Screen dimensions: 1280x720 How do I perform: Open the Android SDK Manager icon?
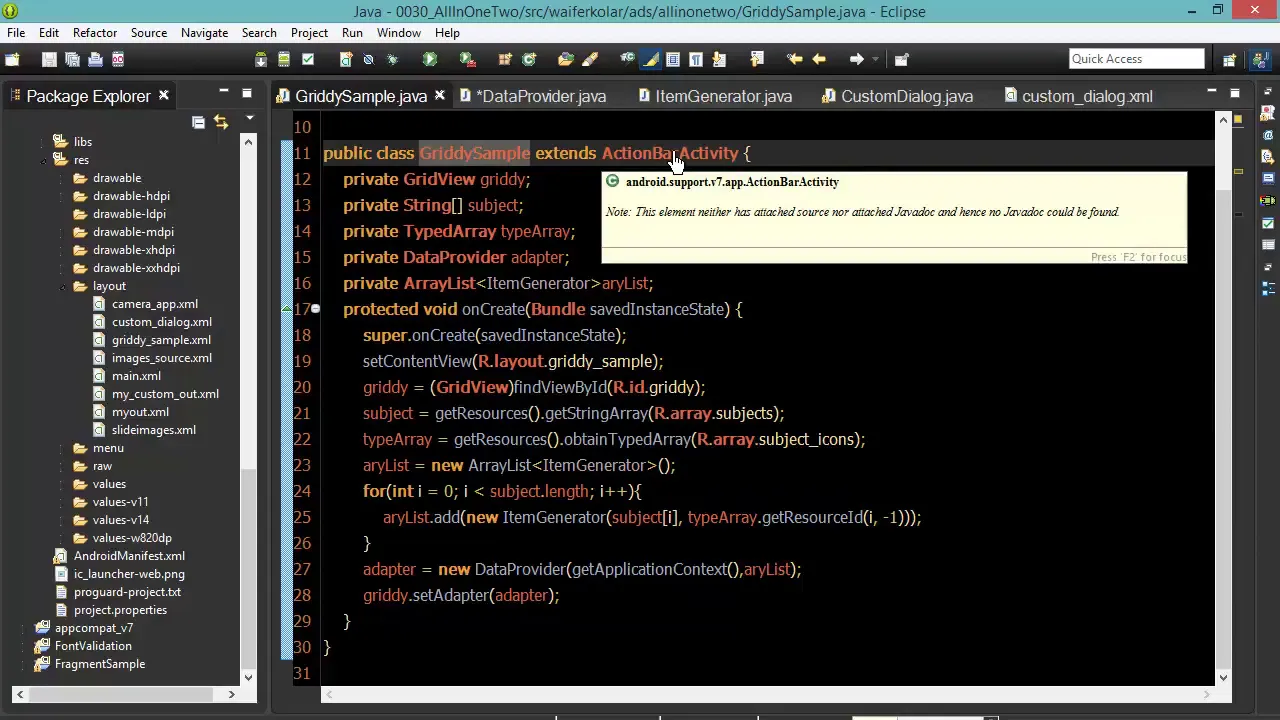point(261,59)
